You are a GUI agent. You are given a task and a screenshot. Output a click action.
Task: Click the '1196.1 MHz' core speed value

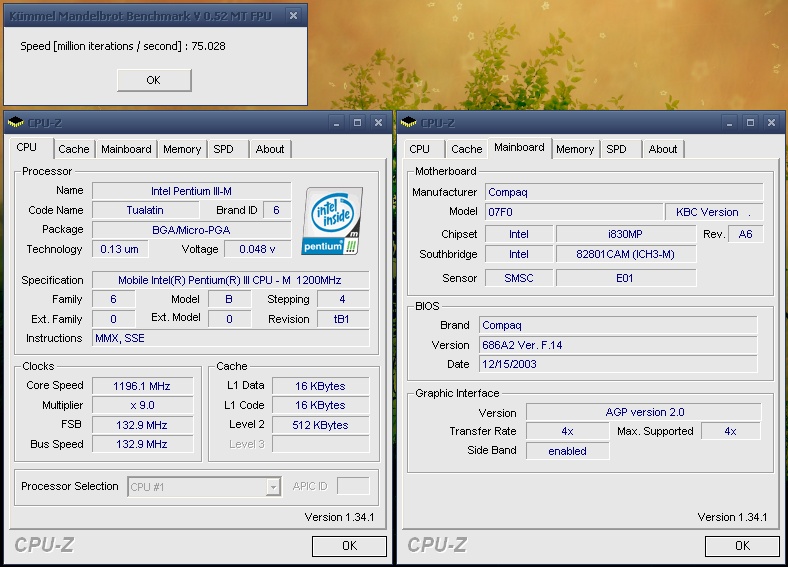point(142,386)
